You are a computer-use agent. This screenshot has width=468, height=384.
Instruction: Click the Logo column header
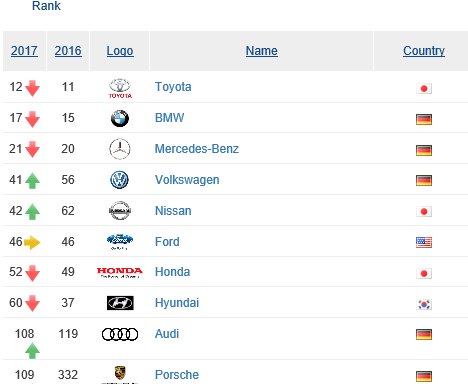120,51
